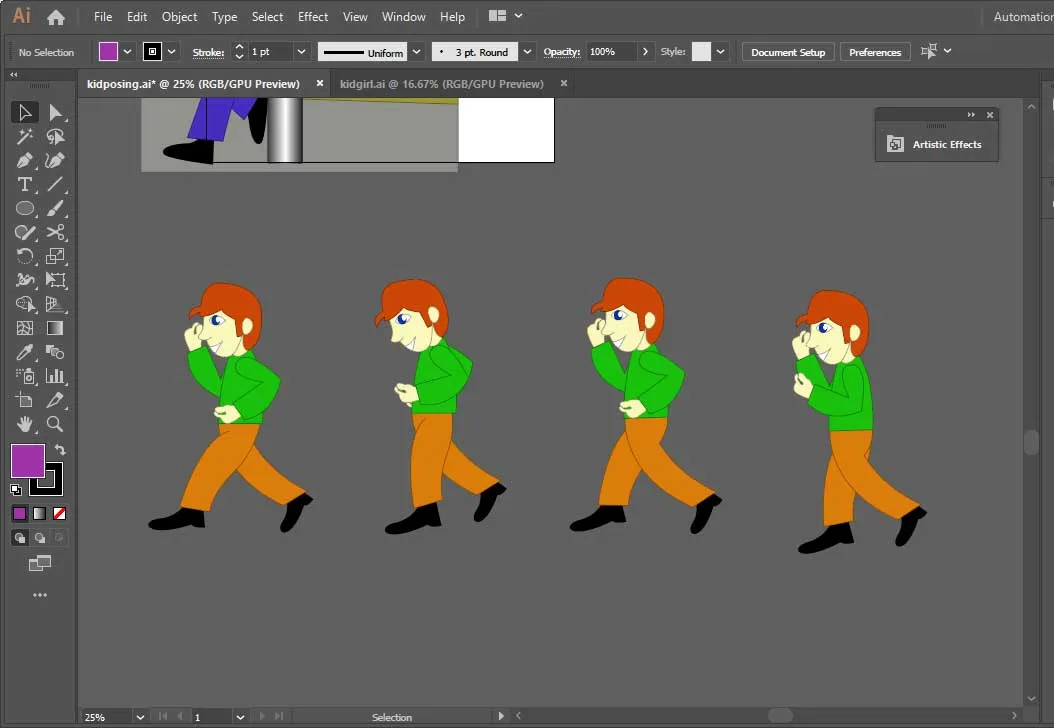Click the Stroke panel link

pos(208,52)
